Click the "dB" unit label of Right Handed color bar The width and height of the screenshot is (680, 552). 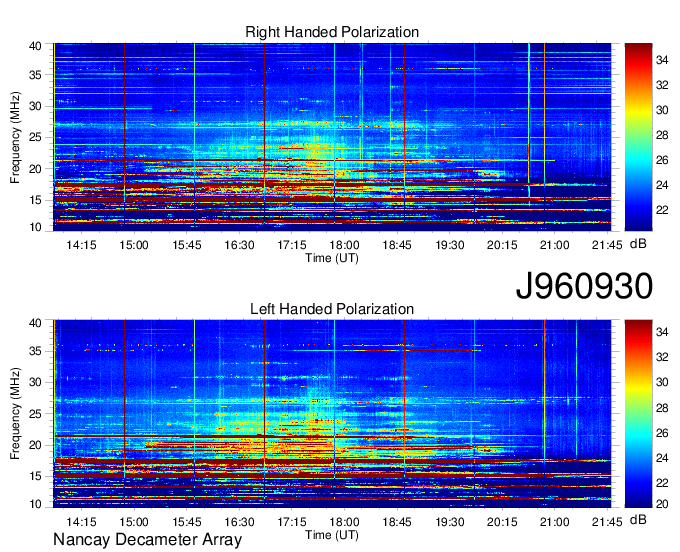(638, 244)
